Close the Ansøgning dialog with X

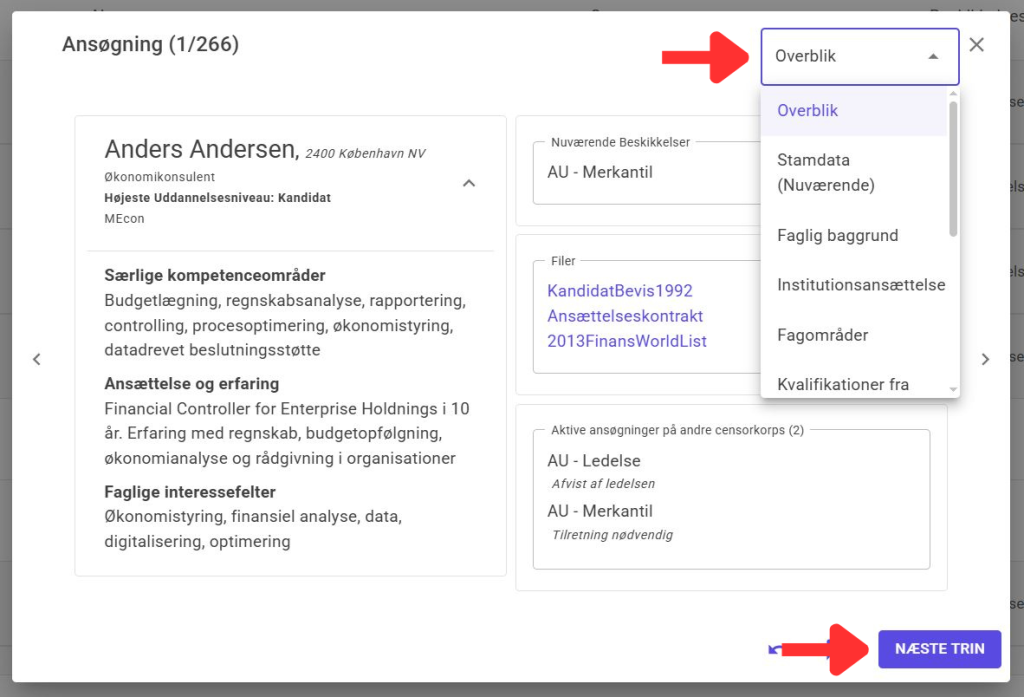(x=977, y=44)
